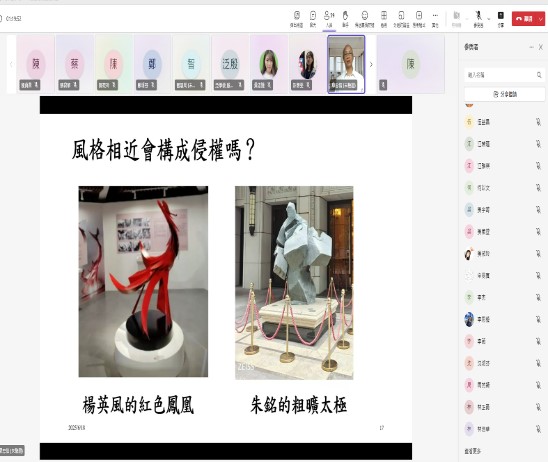Show previous participants with left chevron
This screenshot has height=462, width=548.
11,64
